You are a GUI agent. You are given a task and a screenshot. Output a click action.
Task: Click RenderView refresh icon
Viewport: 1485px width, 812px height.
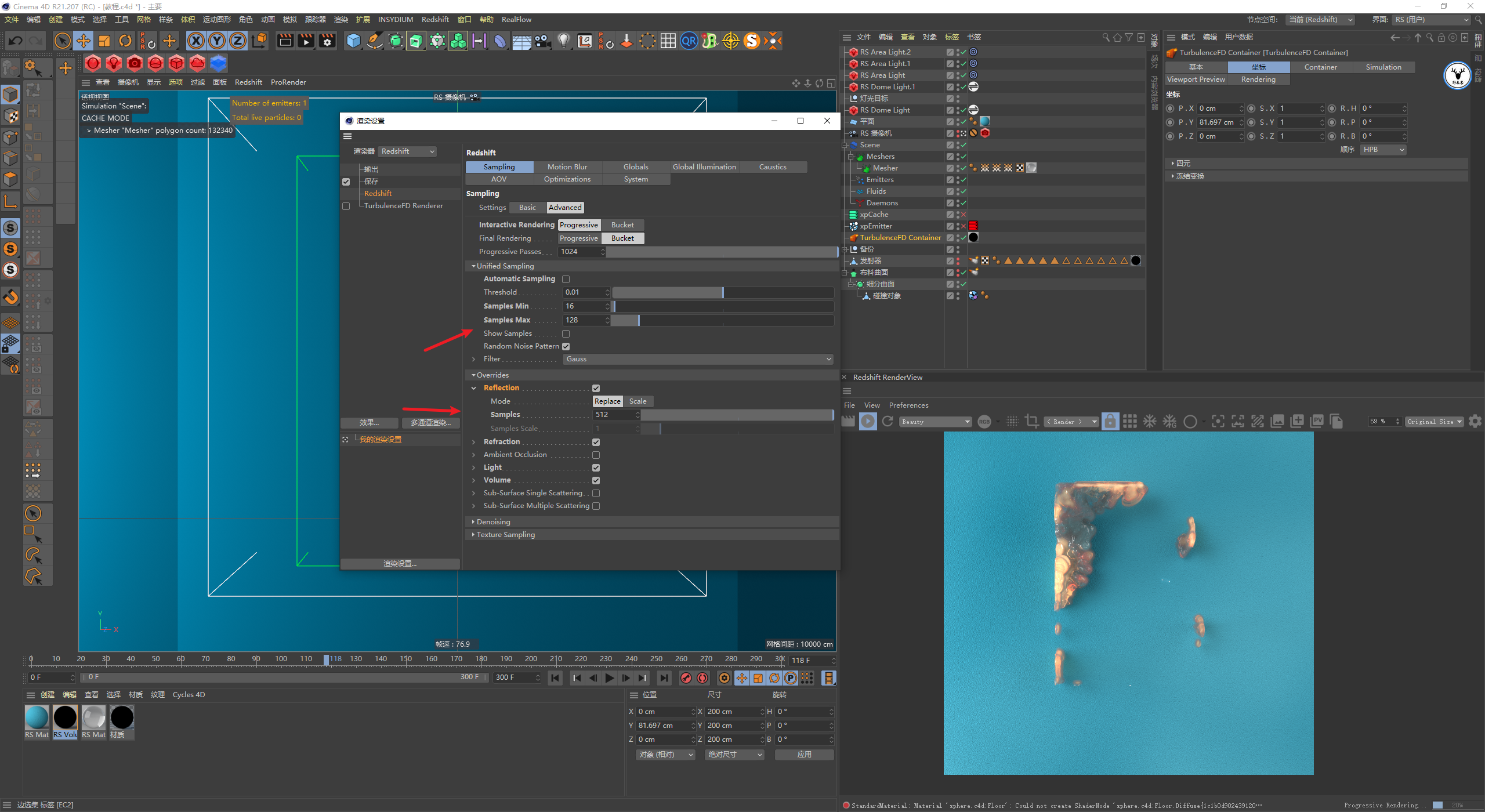coord(888,422)
